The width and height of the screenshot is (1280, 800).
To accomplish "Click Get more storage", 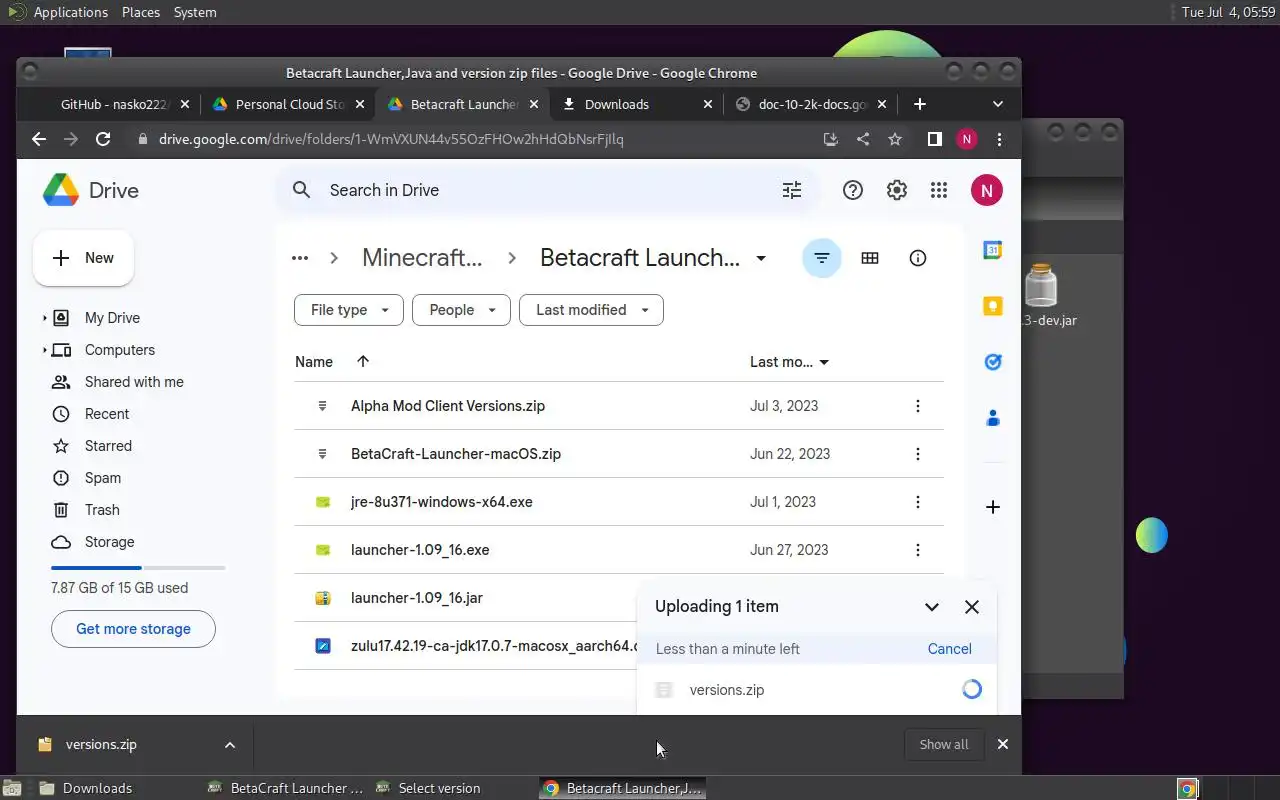I will [133, 629].
